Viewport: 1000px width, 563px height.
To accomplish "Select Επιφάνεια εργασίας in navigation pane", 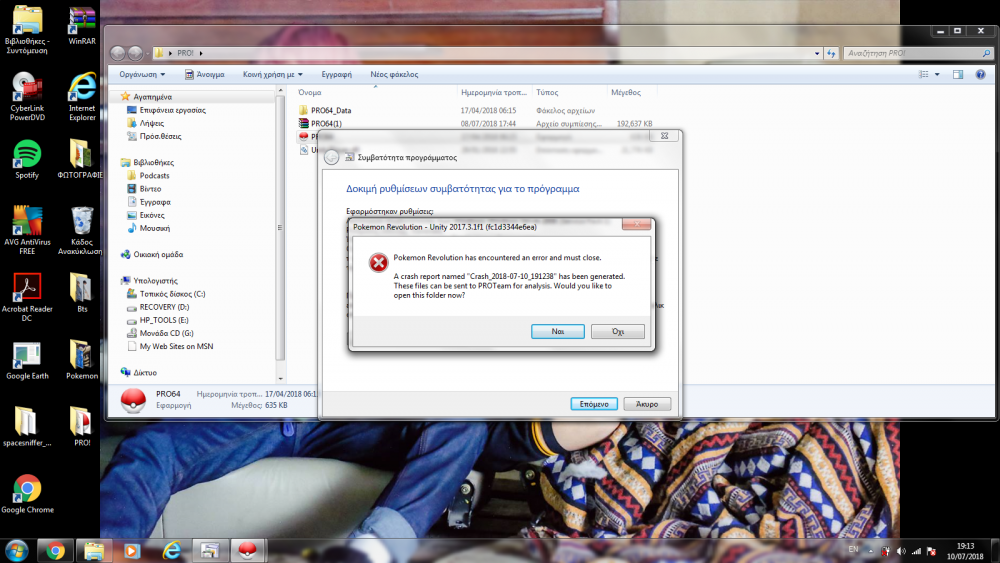I will [172, 110].
